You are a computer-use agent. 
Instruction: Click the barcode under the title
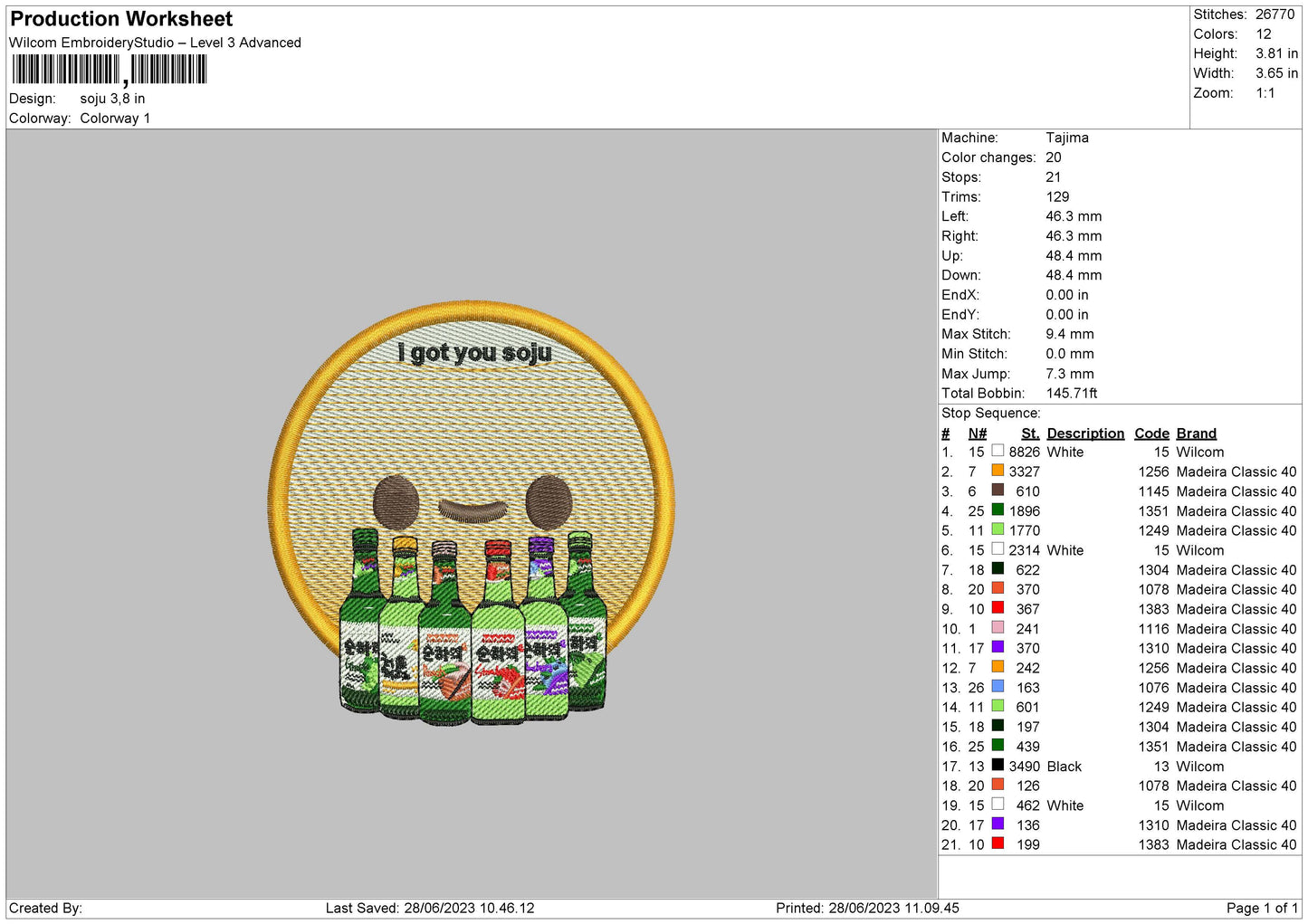(110, 70)
